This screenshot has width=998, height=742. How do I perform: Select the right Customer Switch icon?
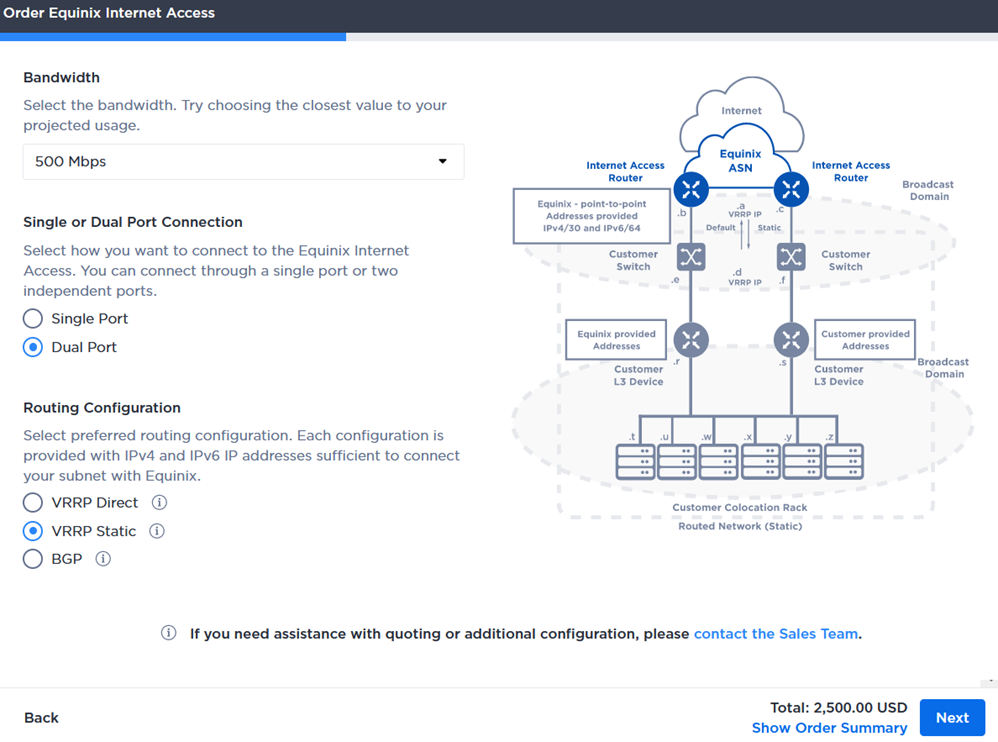coord(791,257)
